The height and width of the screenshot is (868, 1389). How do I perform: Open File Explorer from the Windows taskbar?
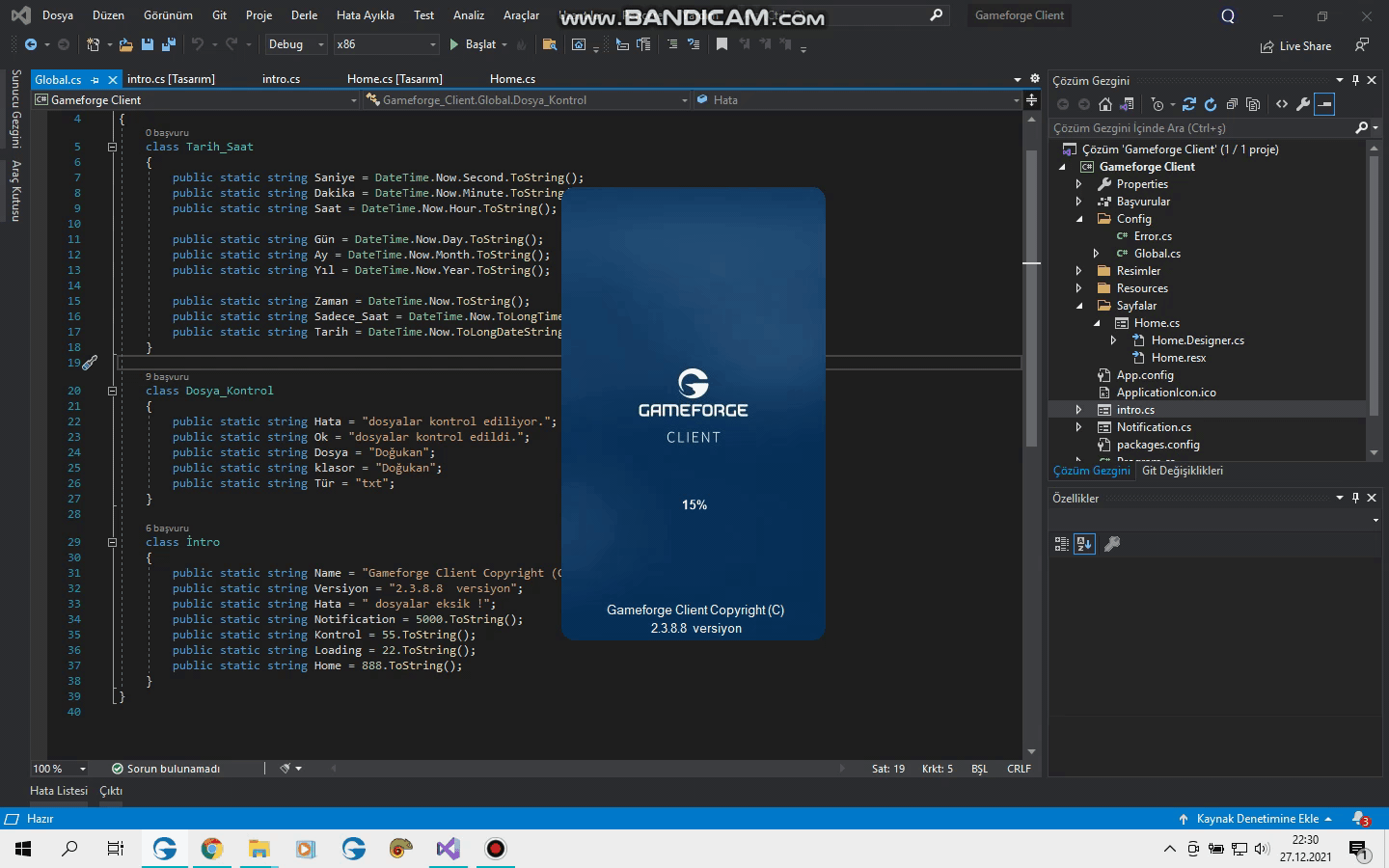259,849
